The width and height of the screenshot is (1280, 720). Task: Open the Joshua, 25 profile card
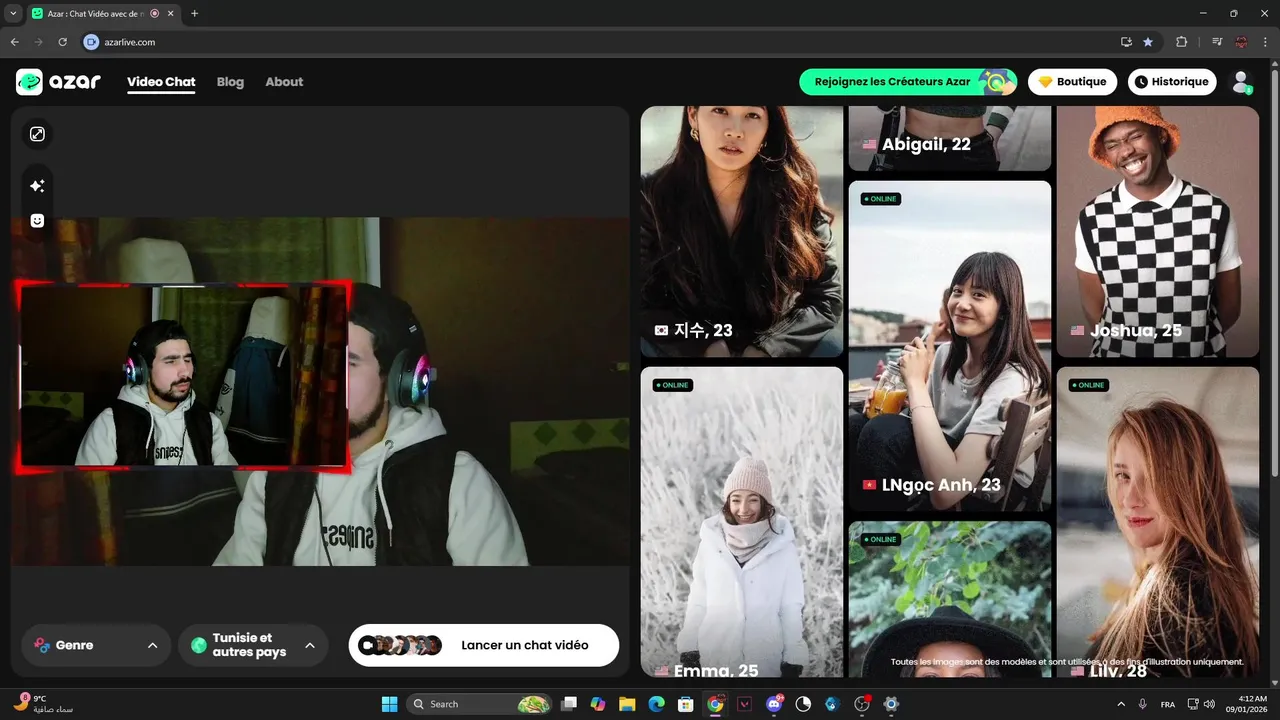[1158, 232]
